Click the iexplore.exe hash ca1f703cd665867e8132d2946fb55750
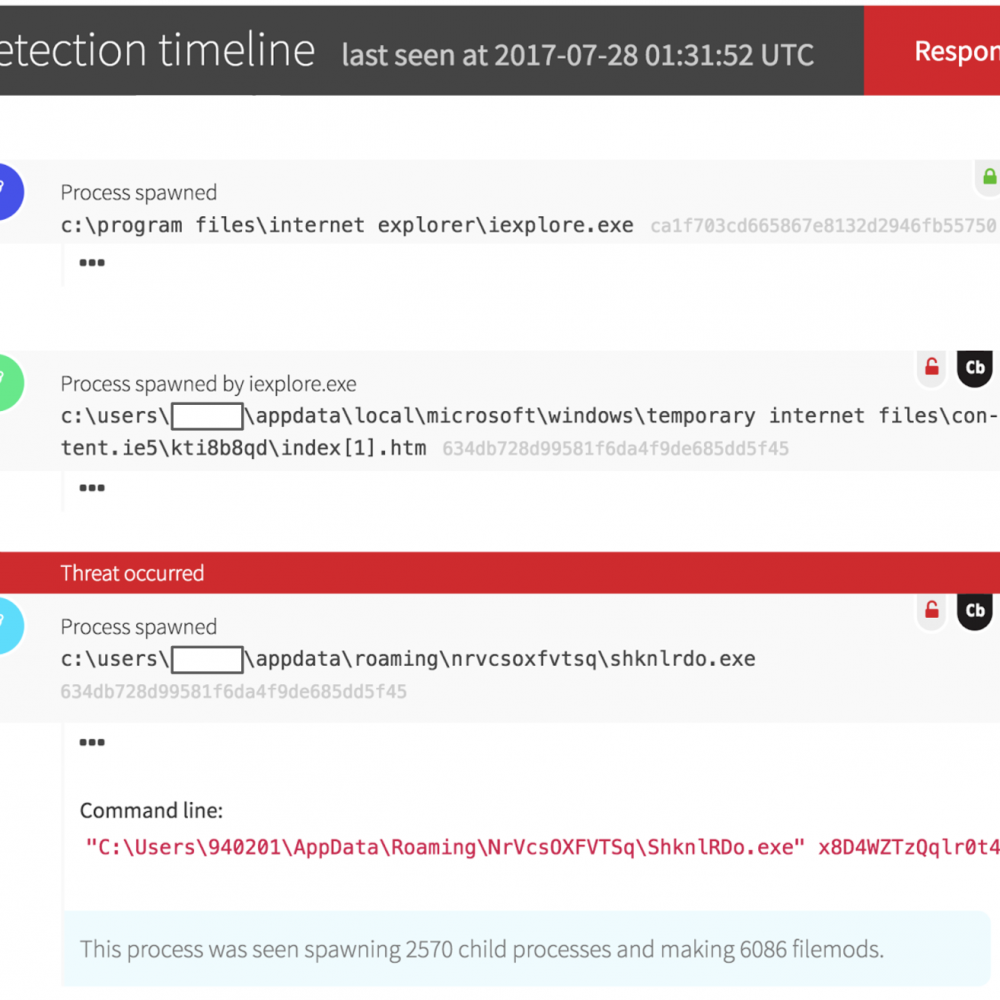This screenshot has width=1000, height=1000. click(823, 226)
